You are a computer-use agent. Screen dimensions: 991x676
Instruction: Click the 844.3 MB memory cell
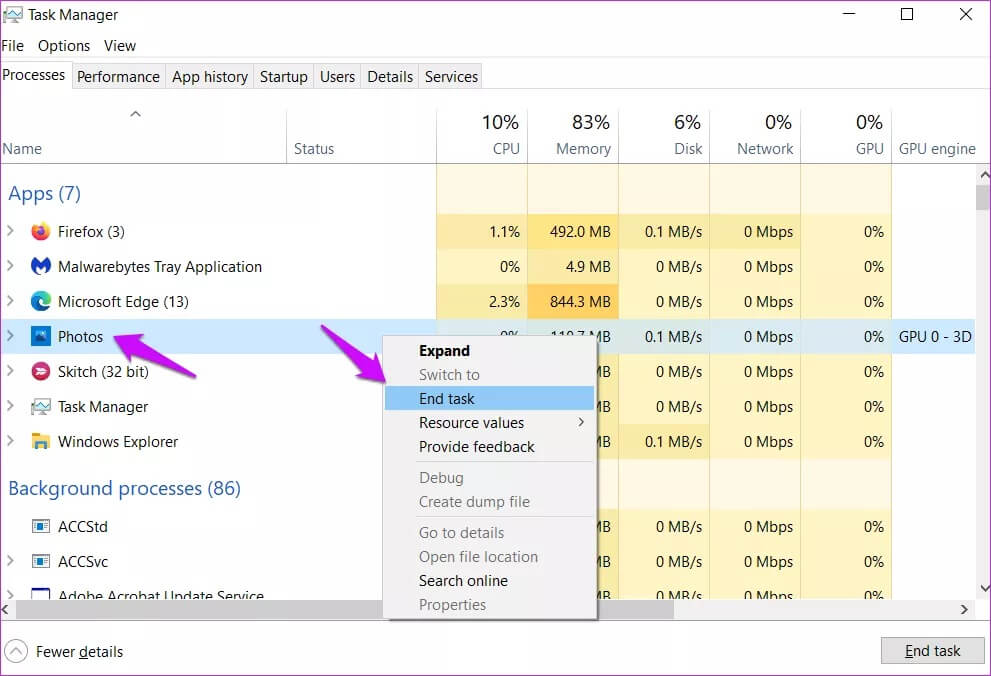(x=573, y=301)
